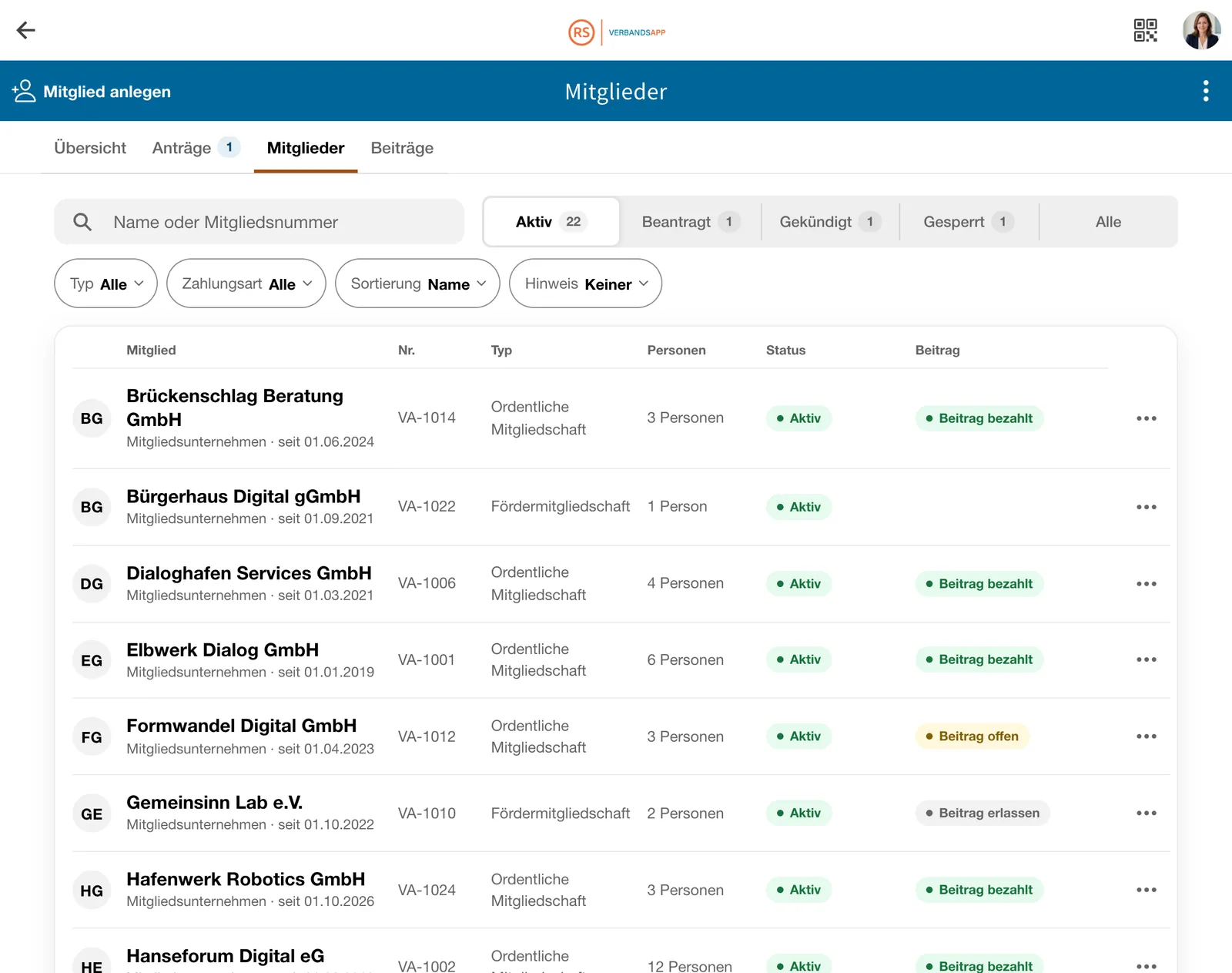Open the QR code scanner icon
The image size is (1232, 973).
pyautogui.click(x=1145, y=30)
